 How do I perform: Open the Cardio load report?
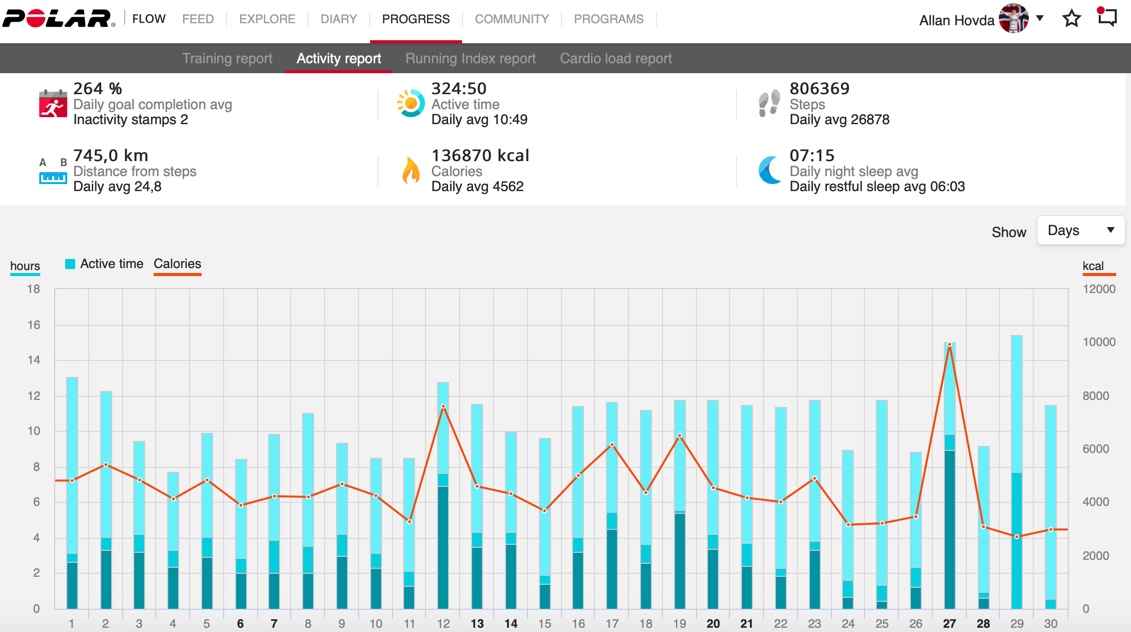615,58
